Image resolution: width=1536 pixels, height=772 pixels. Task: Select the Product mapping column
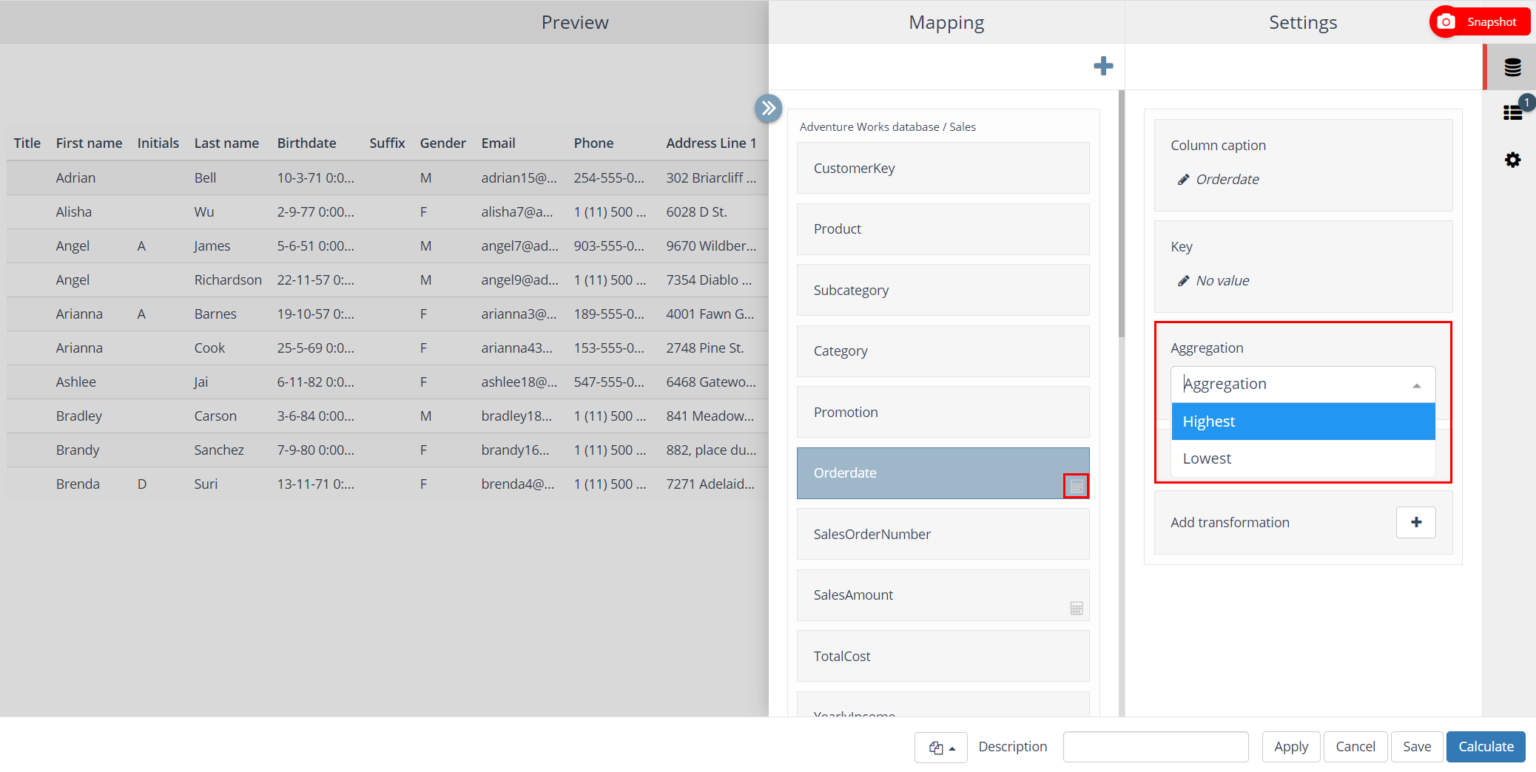(943, 229)
